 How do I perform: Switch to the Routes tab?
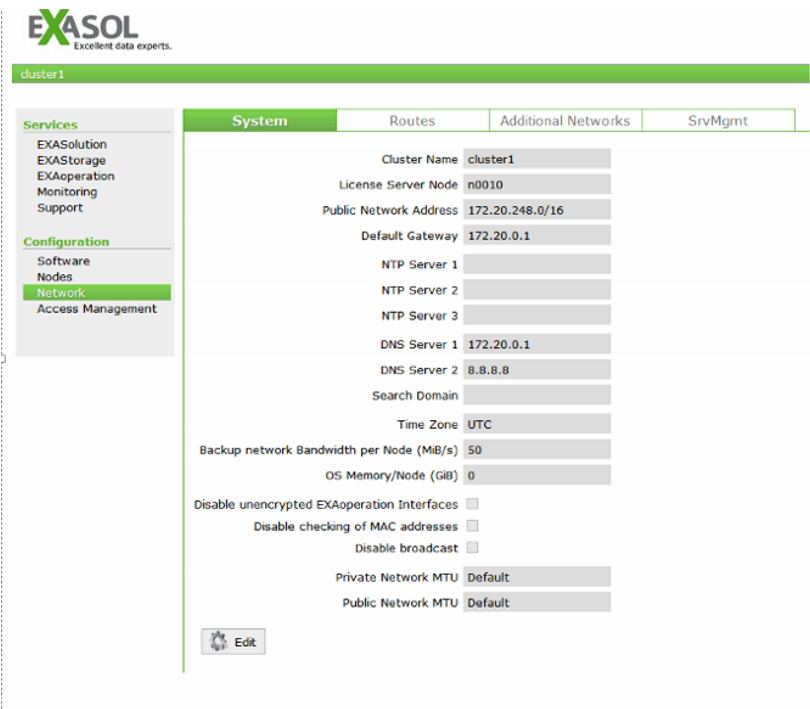[412, 120]
